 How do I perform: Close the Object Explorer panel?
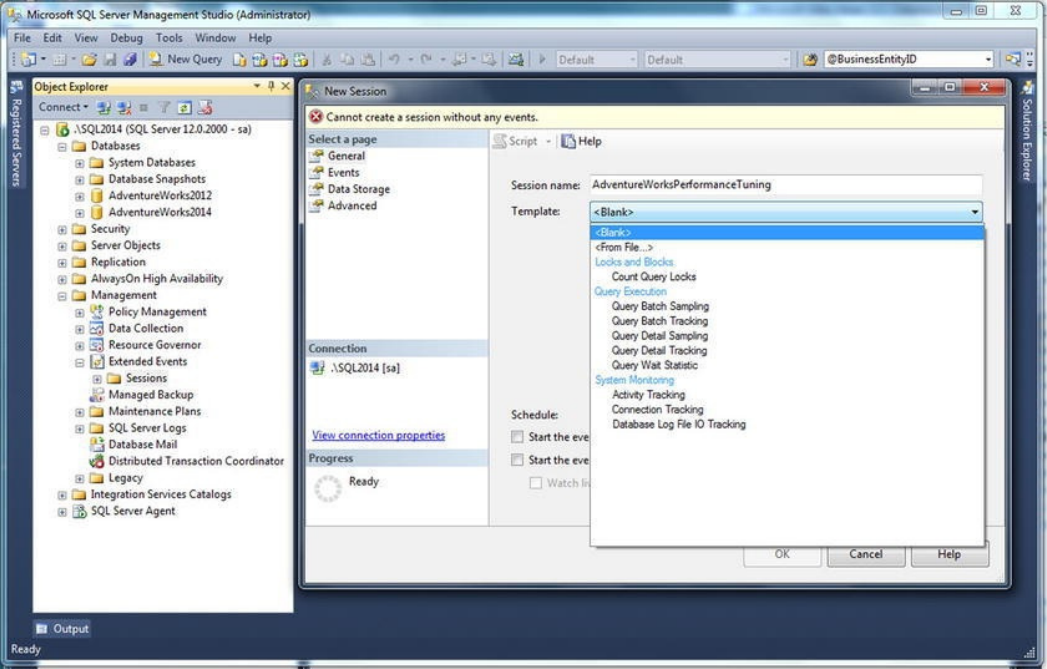point(286,86)
